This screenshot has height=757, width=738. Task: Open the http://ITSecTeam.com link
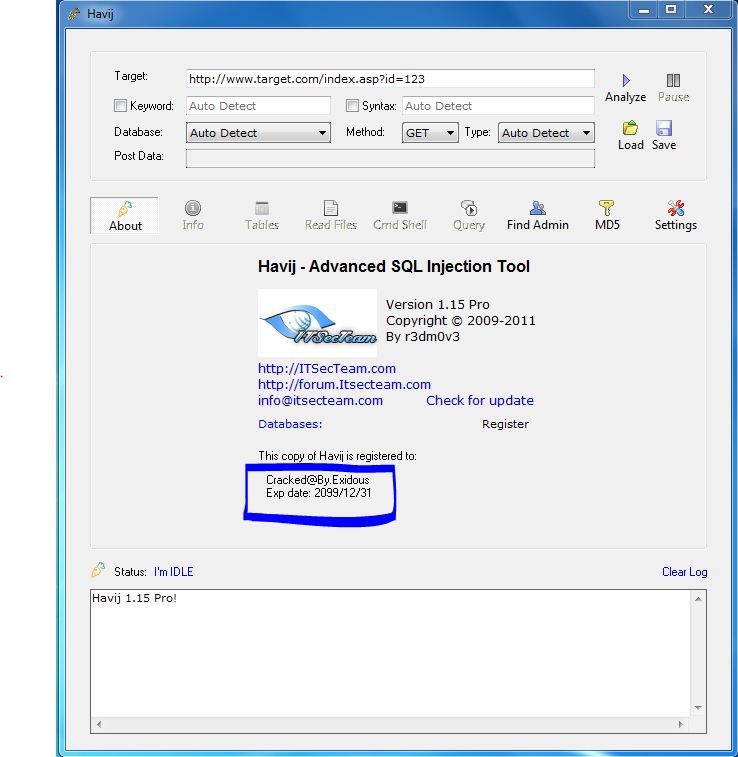coord(327,368)
